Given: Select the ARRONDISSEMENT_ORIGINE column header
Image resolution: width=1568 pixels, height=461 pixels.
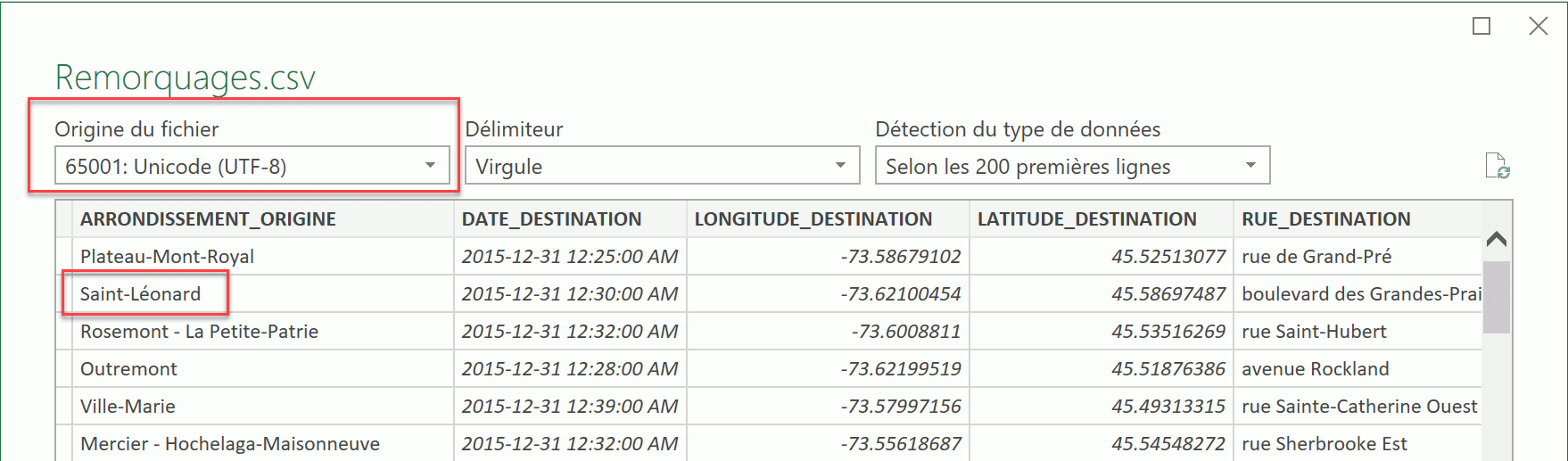Looking at the screenshot, I should (x=208, y=219).
